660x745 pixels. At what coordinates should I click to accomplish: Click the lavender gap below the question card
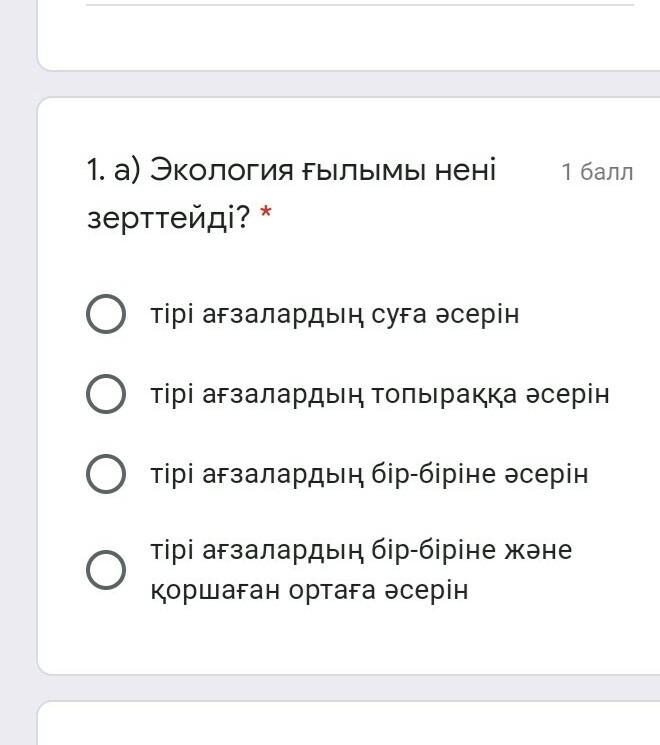[350, 687]
